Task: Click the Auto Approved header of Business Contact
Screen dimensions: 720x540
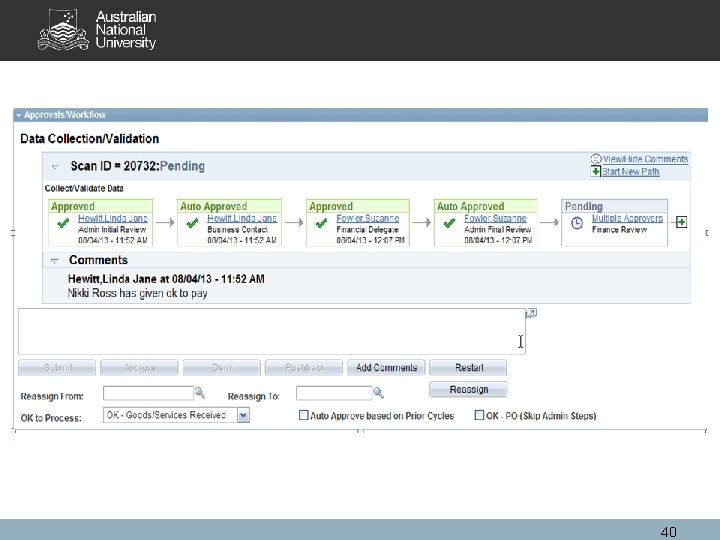Action: tap(229, 206)
